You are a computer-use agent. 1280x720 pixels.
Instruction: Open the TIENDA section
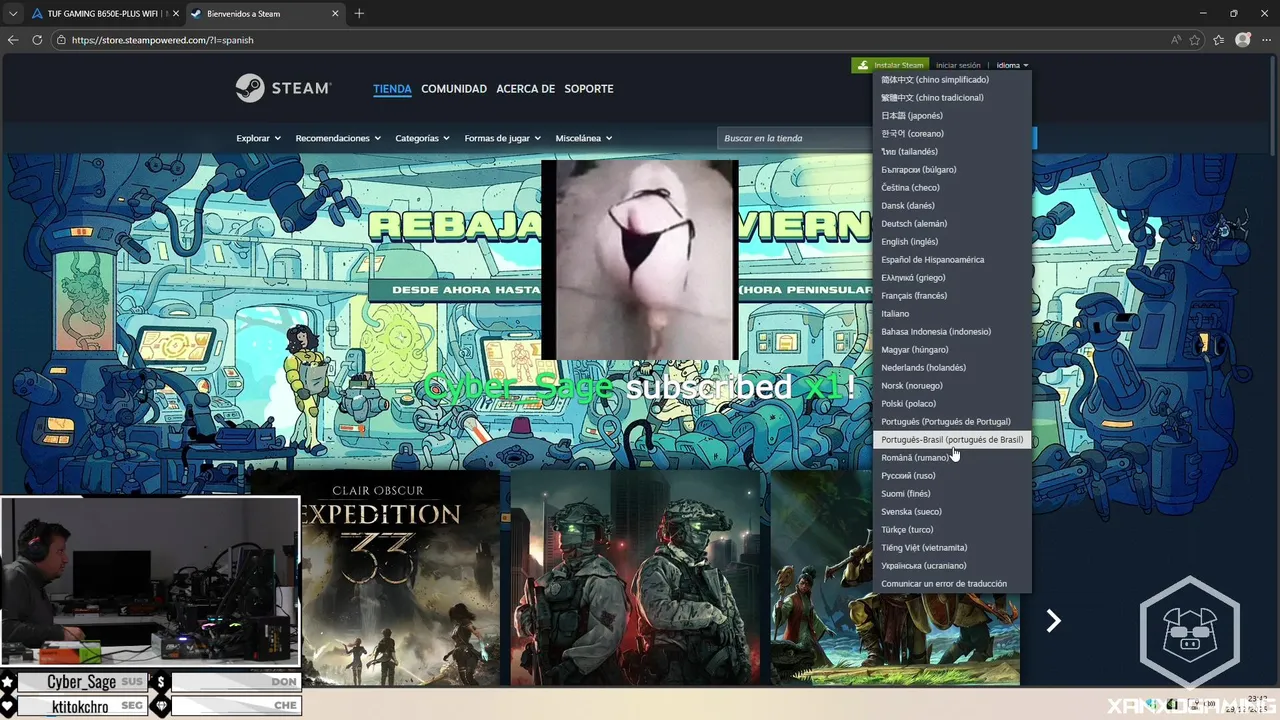[392, 89]
